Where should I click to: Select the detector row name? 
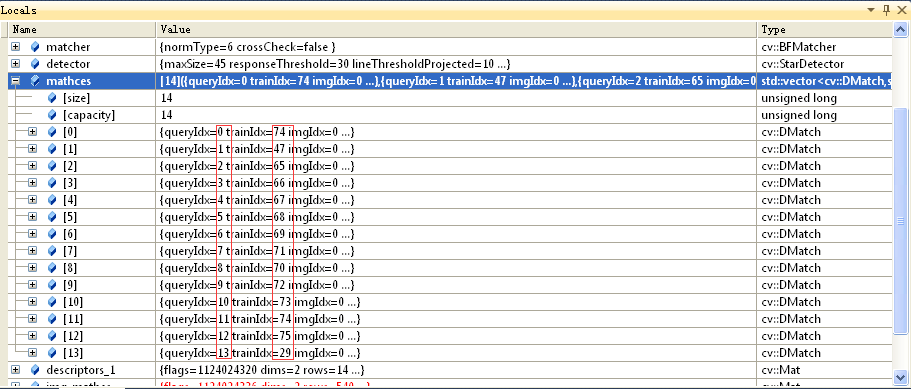click(x=68, y=63)
